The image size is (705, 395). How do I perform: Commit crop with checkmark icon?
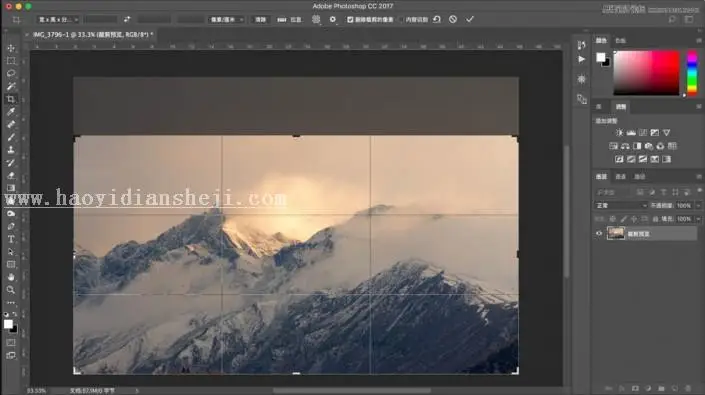click(x=470, y=19)
